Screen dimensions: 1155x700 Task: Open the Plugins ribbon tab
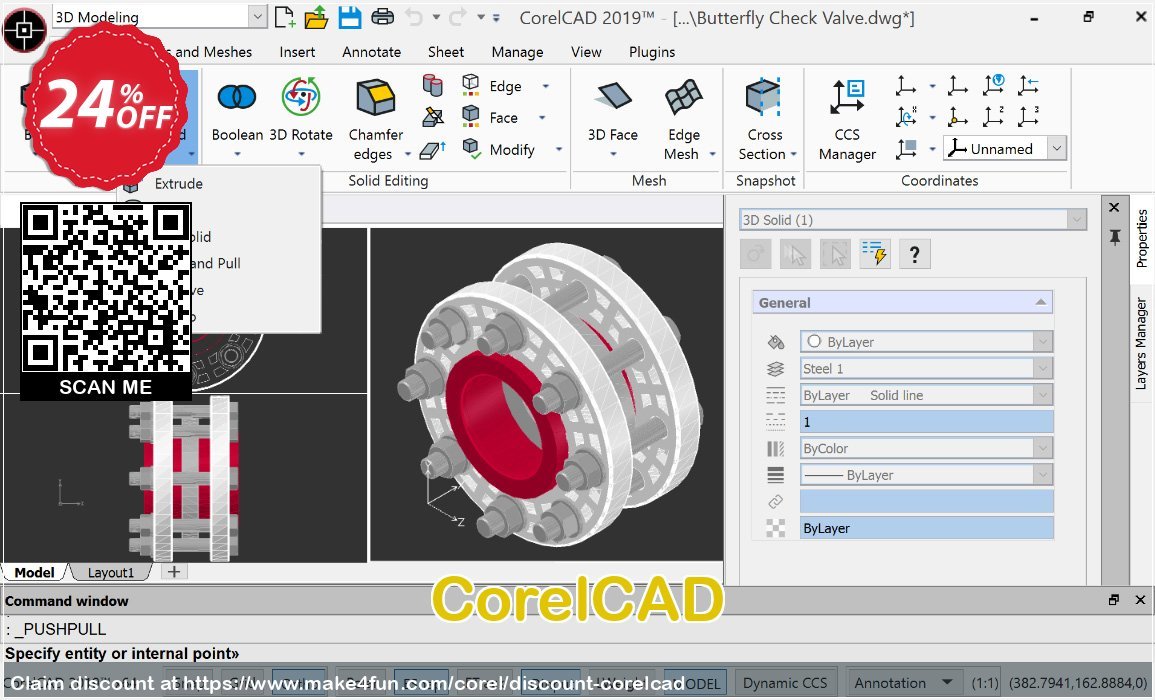[x=652, y=52]
